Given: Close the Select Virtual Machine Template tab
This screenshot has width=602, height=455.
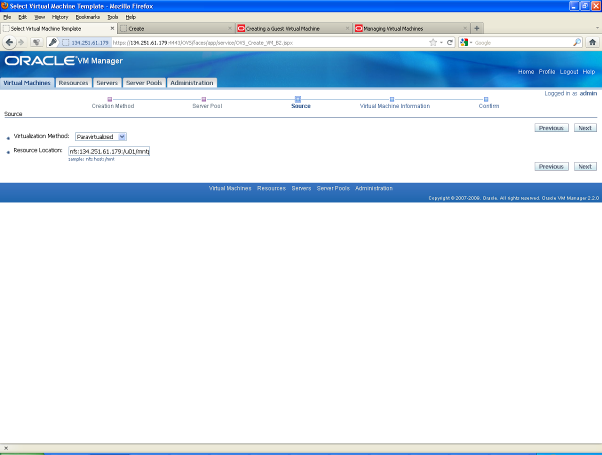Looking at the screenshot, I should click(x=112, y=28).
